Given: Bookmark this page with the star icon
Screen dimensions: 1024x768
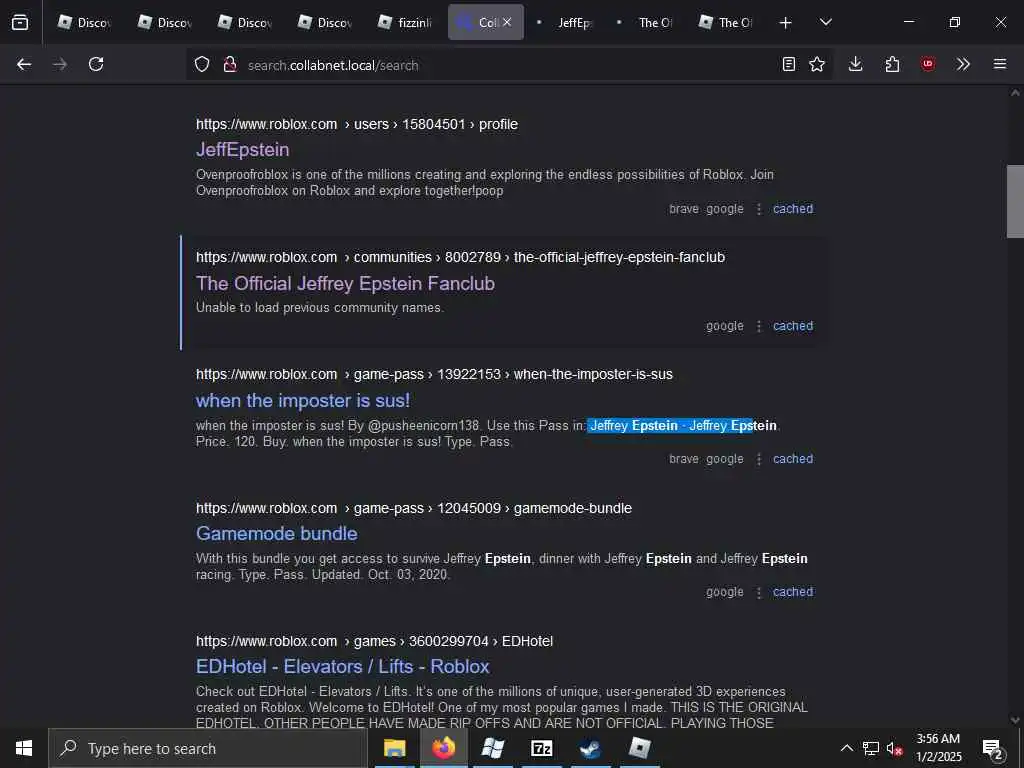Looking at the screenshot, I should tap(817, 64).
